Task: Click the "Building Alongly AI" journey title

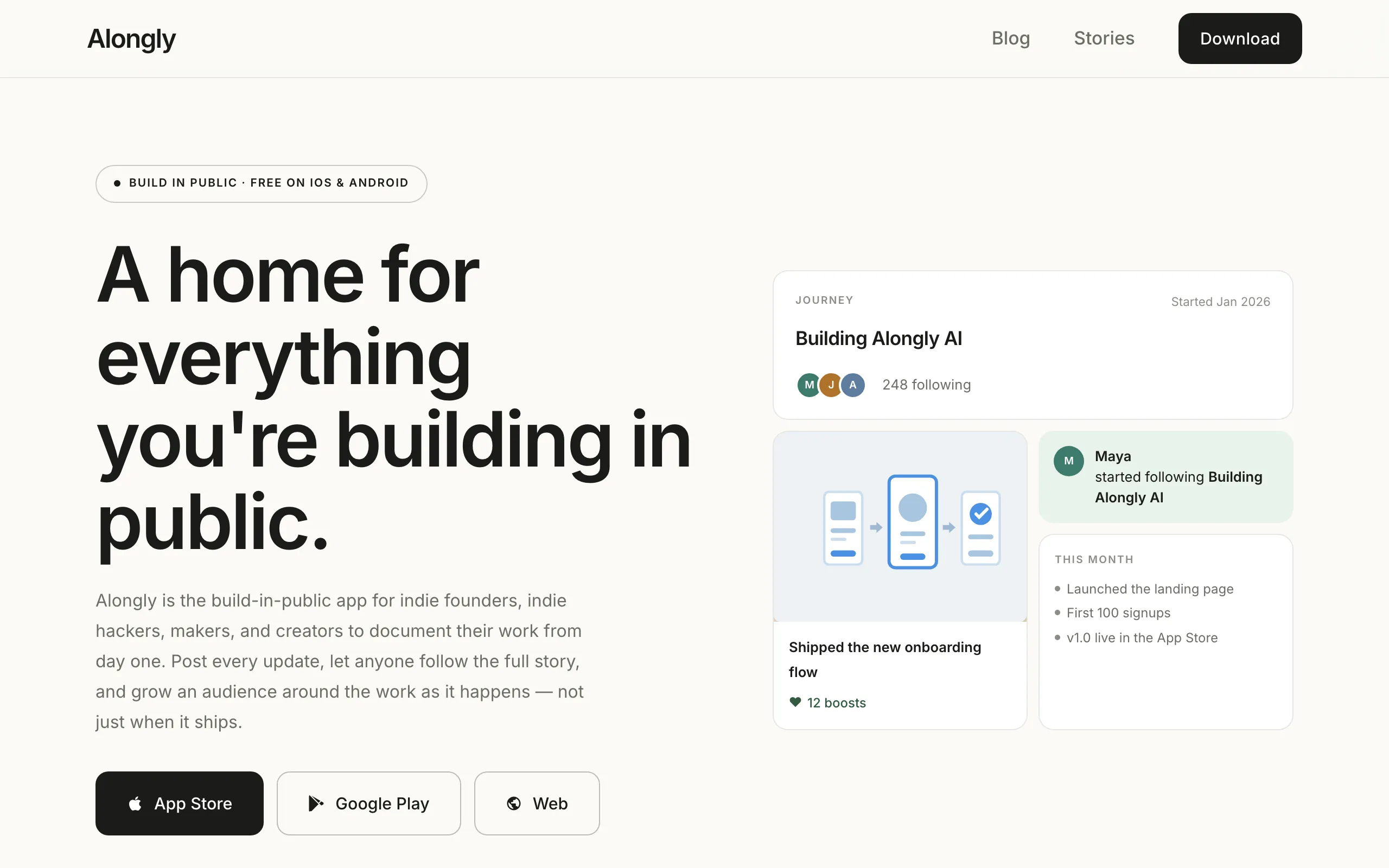Action: 879,339
